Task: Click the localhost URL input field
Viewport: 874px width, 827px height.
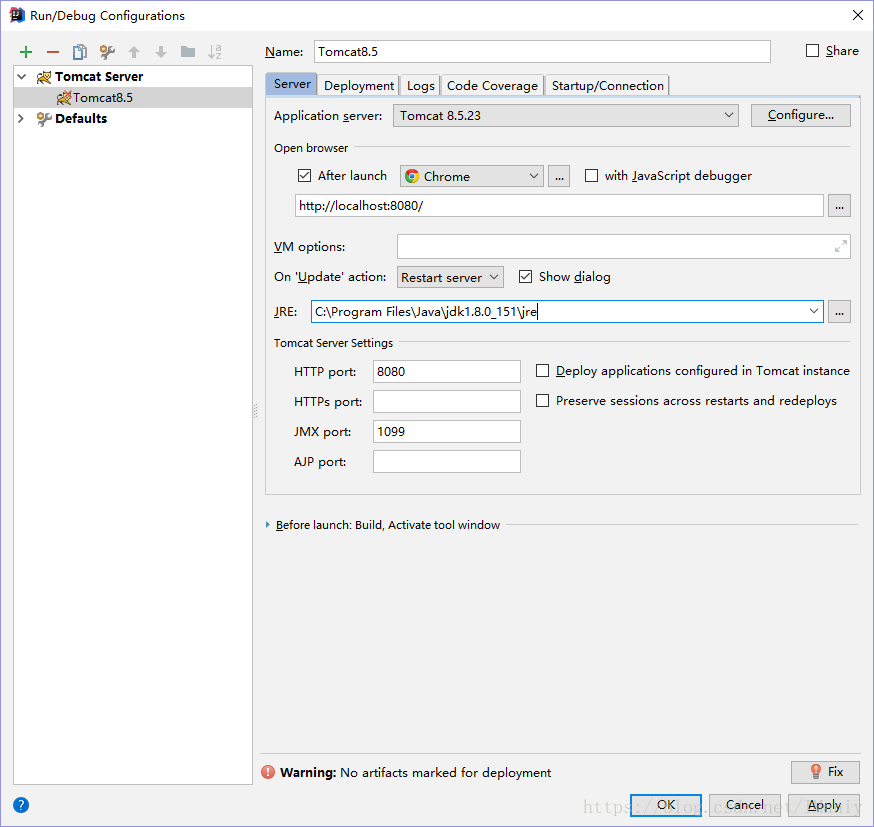Action: pos(559,206)
